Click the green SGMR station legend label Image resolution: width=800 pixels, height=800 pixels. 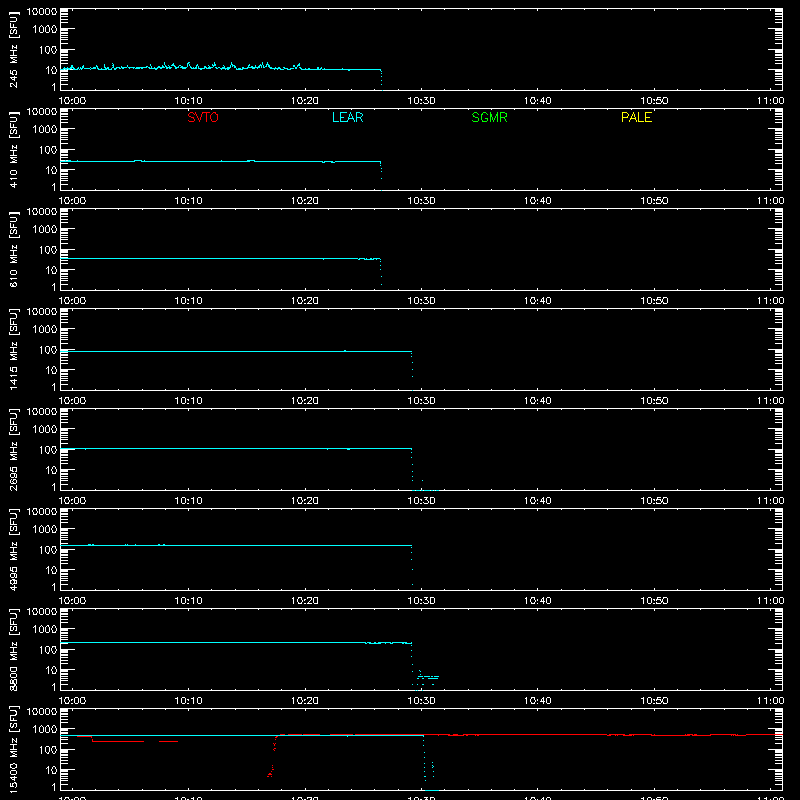click(x=489, y=117)
